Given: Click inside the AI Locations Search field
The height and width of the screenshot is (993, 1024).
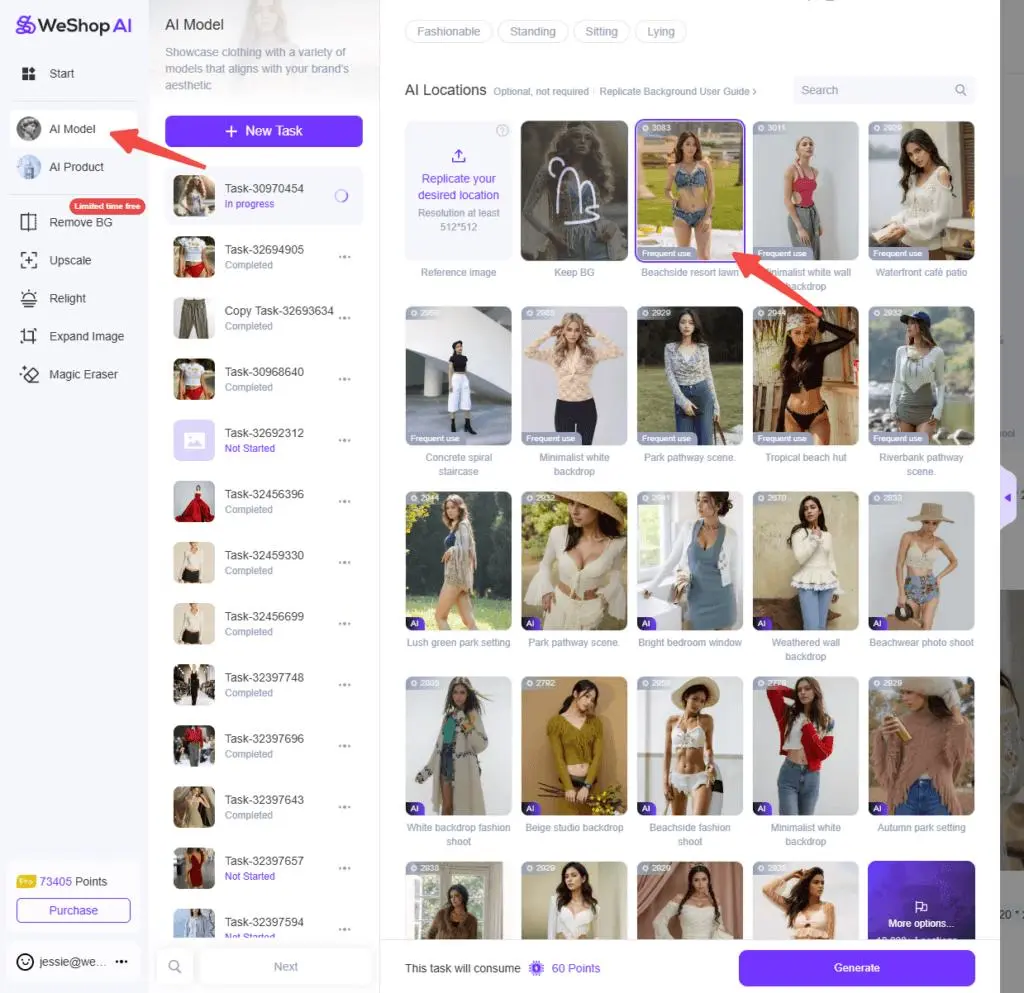Looking at the screenshot, I should [884, 90].
